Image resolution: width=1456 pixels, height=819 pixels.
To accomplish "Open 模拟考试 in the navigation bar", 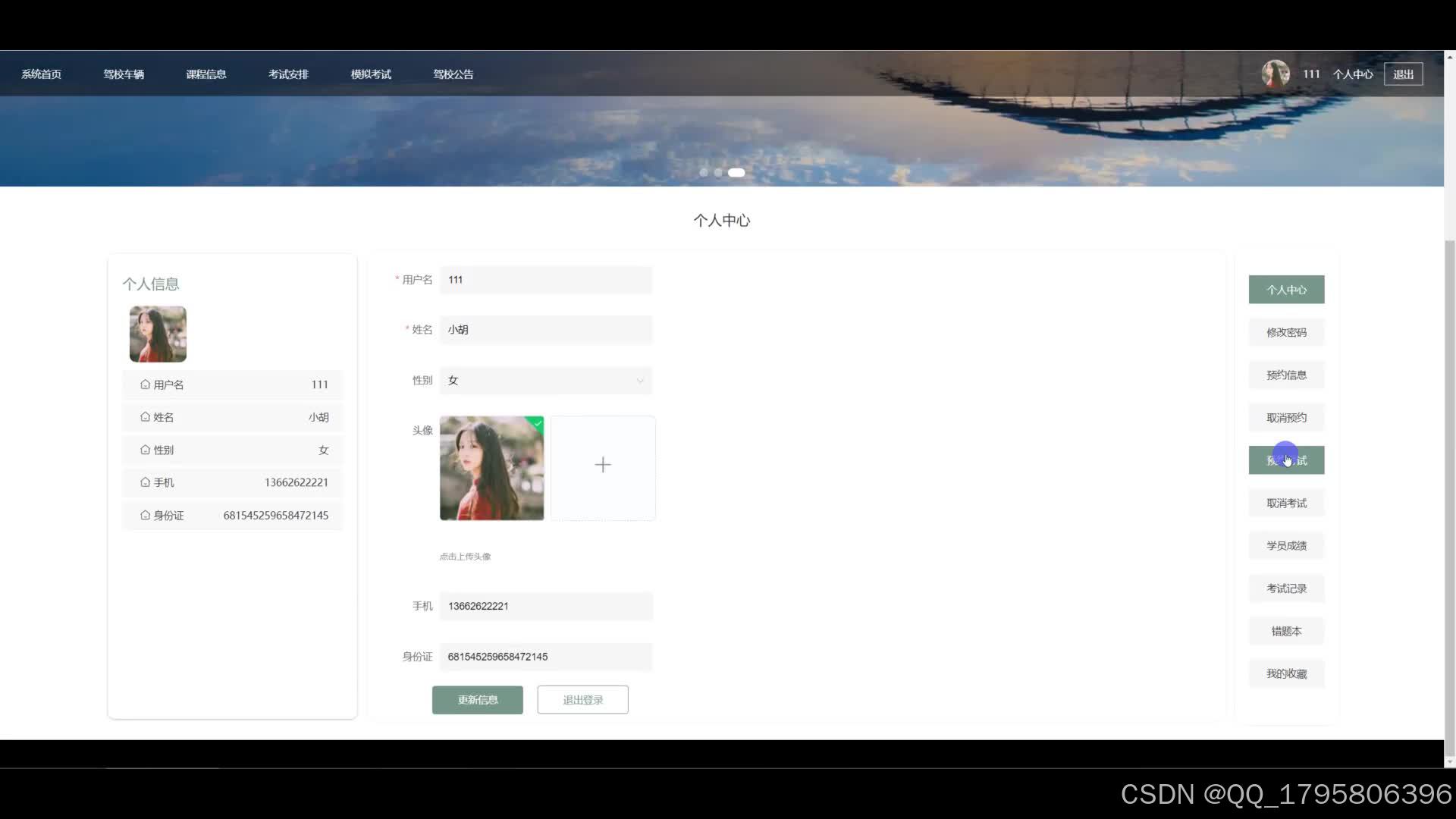I will [x=371, y=74].
